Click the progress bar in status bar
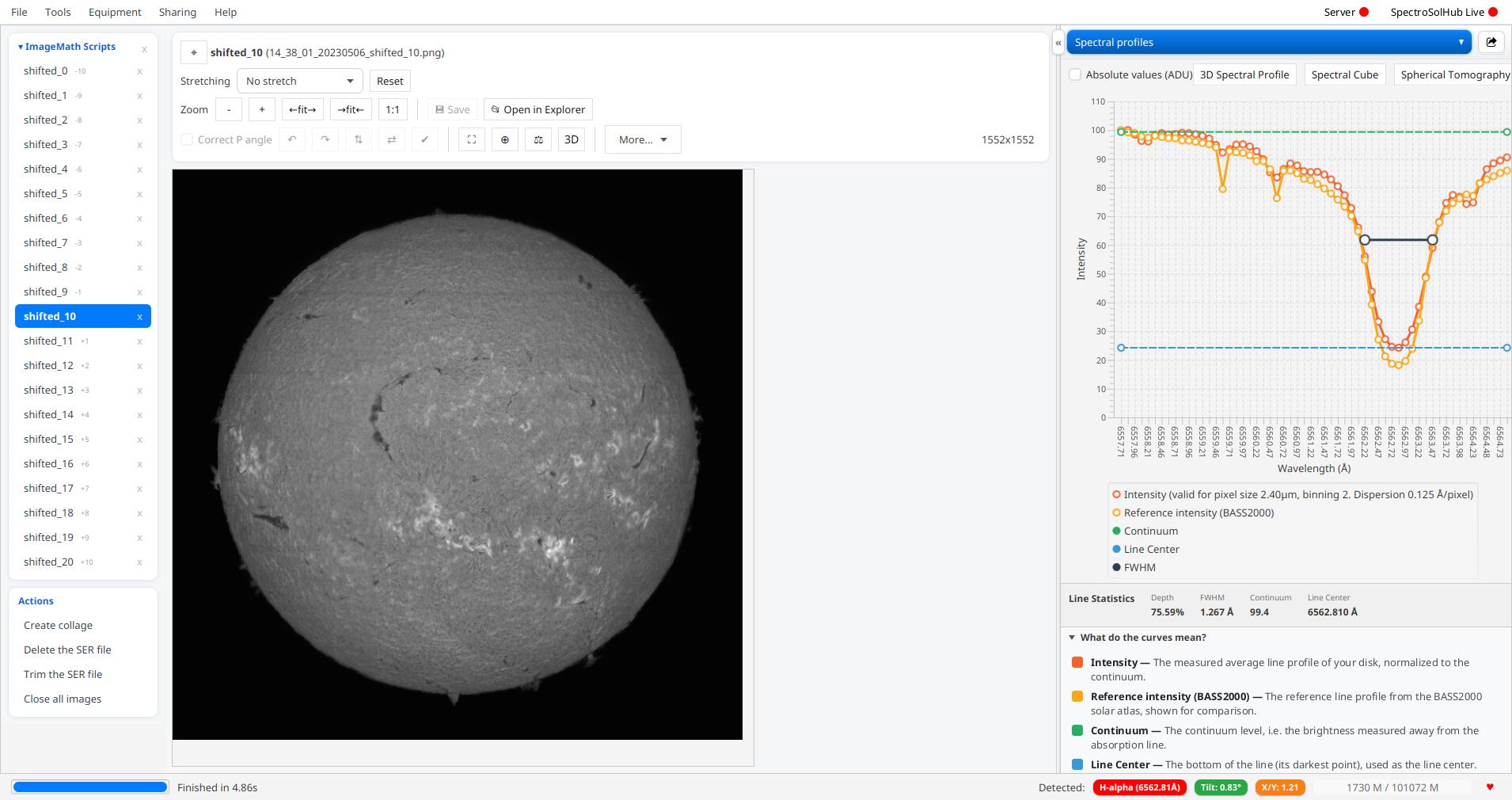 point(90,787)
